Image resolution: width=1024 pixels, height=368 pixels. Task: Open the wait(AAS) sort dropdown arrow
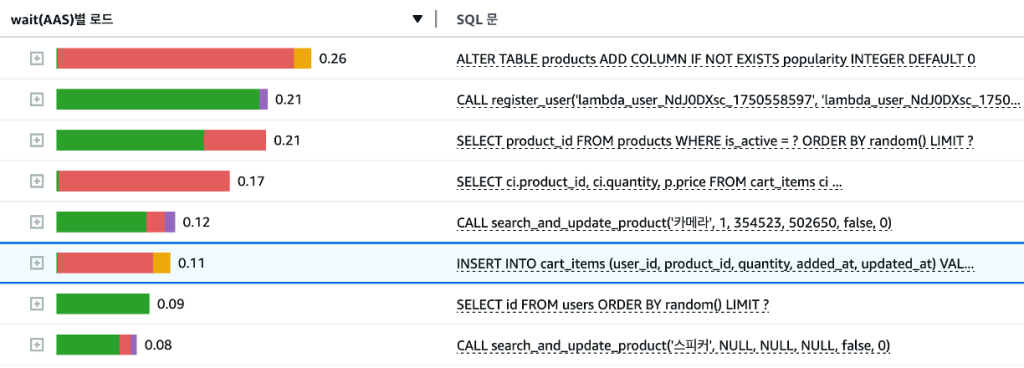[418, 19]
